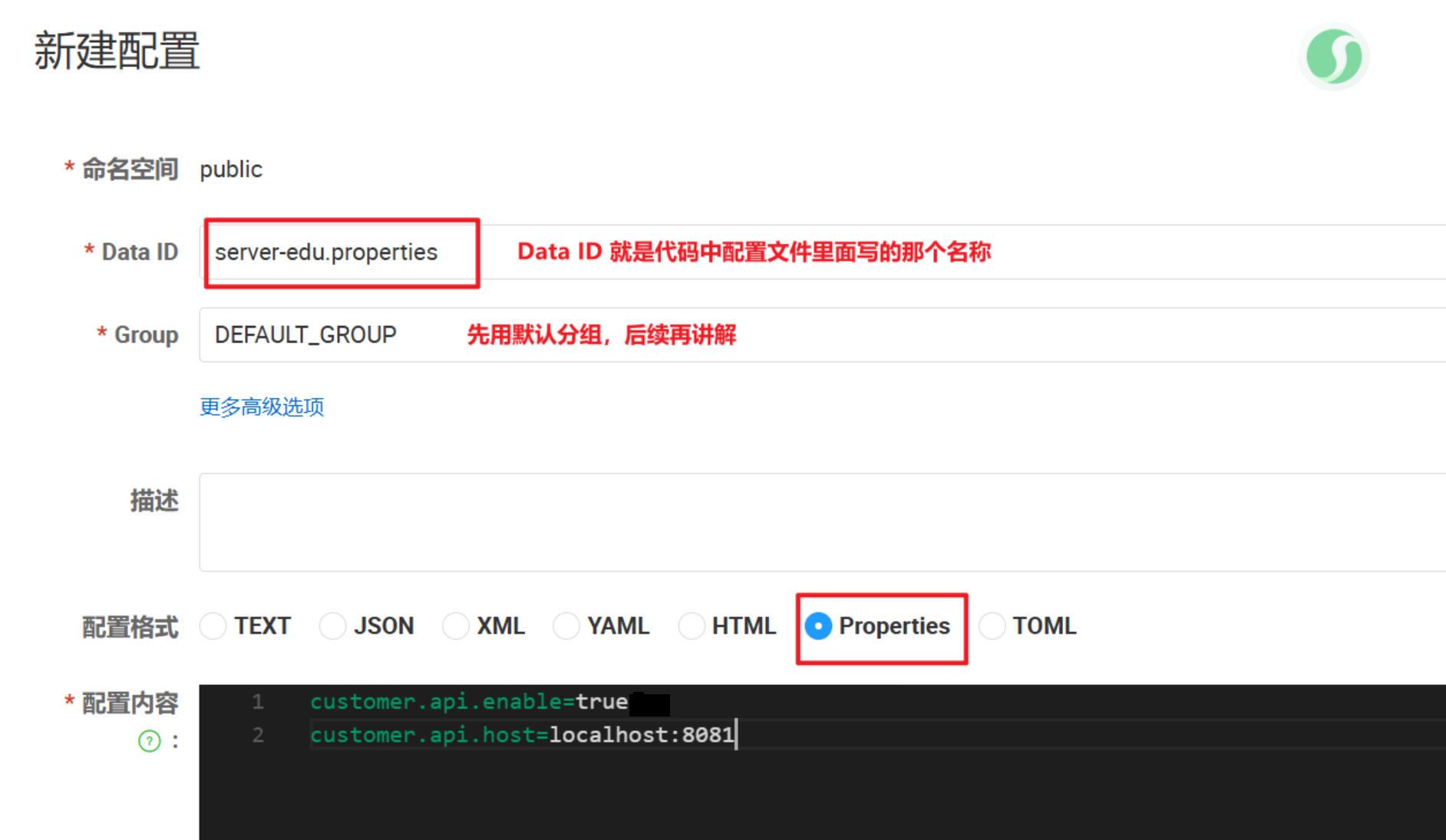
Task: Click line 1 customer.api.enable in editor
Action: coord(469,702)
